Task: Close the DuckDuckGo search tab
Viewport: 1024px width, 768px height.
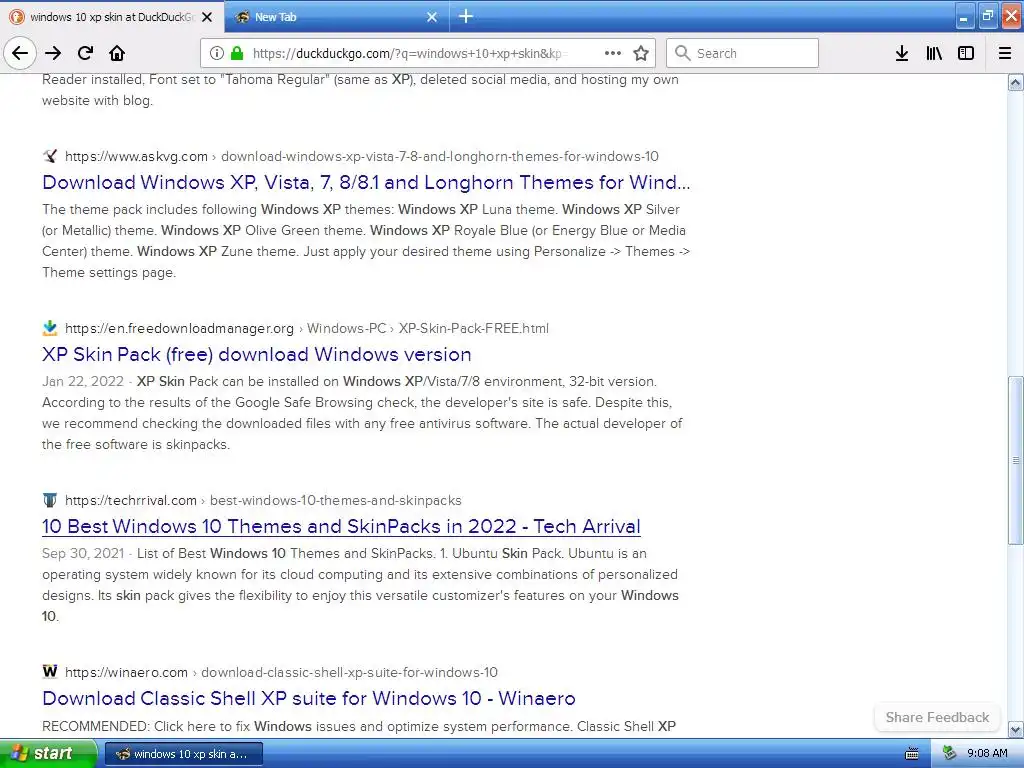Action: [207, 17]
